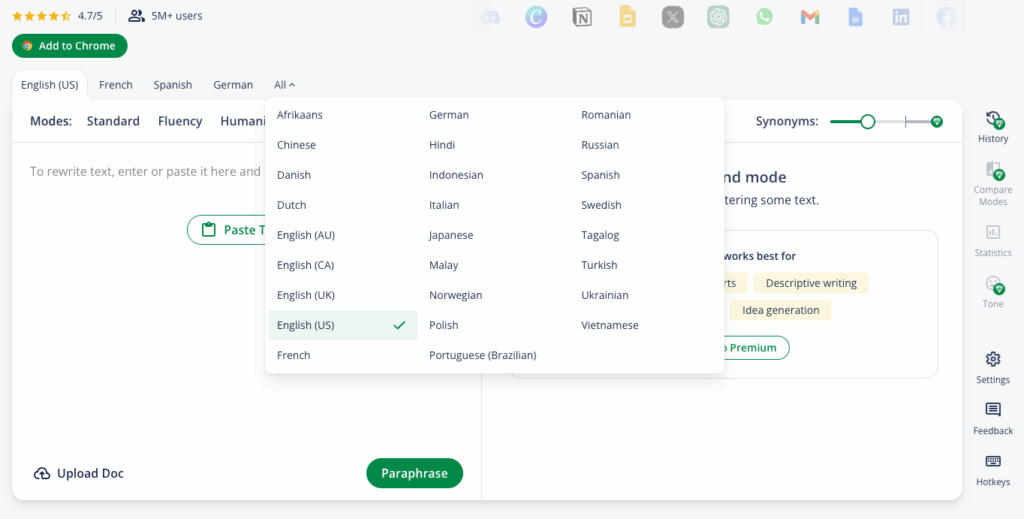Screen dimensions: 1024x519
Task: Click the Synonyms slider handle
Action: 867,121
